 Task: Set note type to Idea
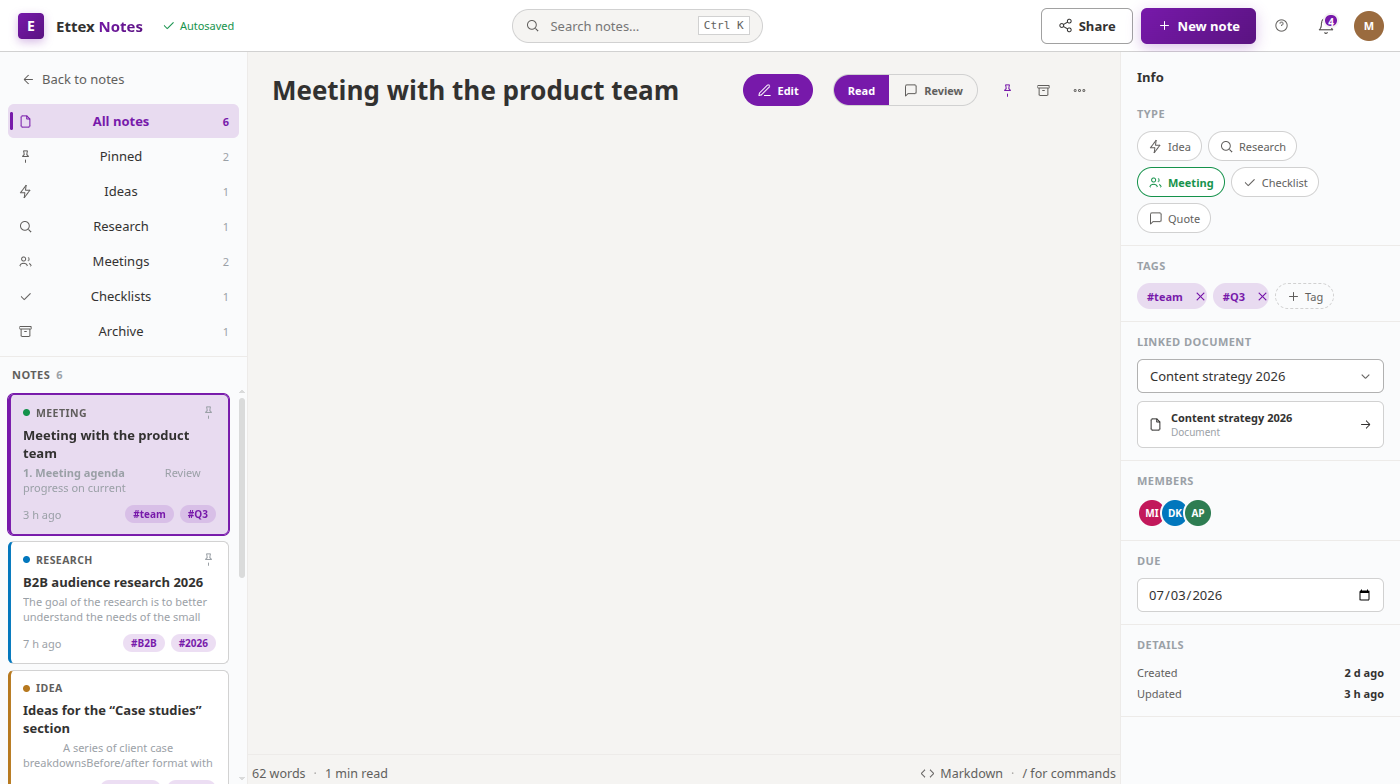coord(1169,147)
